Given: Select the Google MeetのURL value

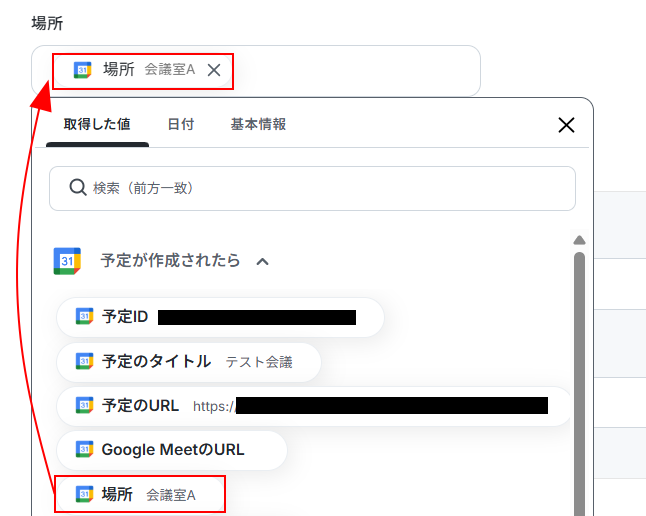Looking at the screenshot, I should click(172, 450).
